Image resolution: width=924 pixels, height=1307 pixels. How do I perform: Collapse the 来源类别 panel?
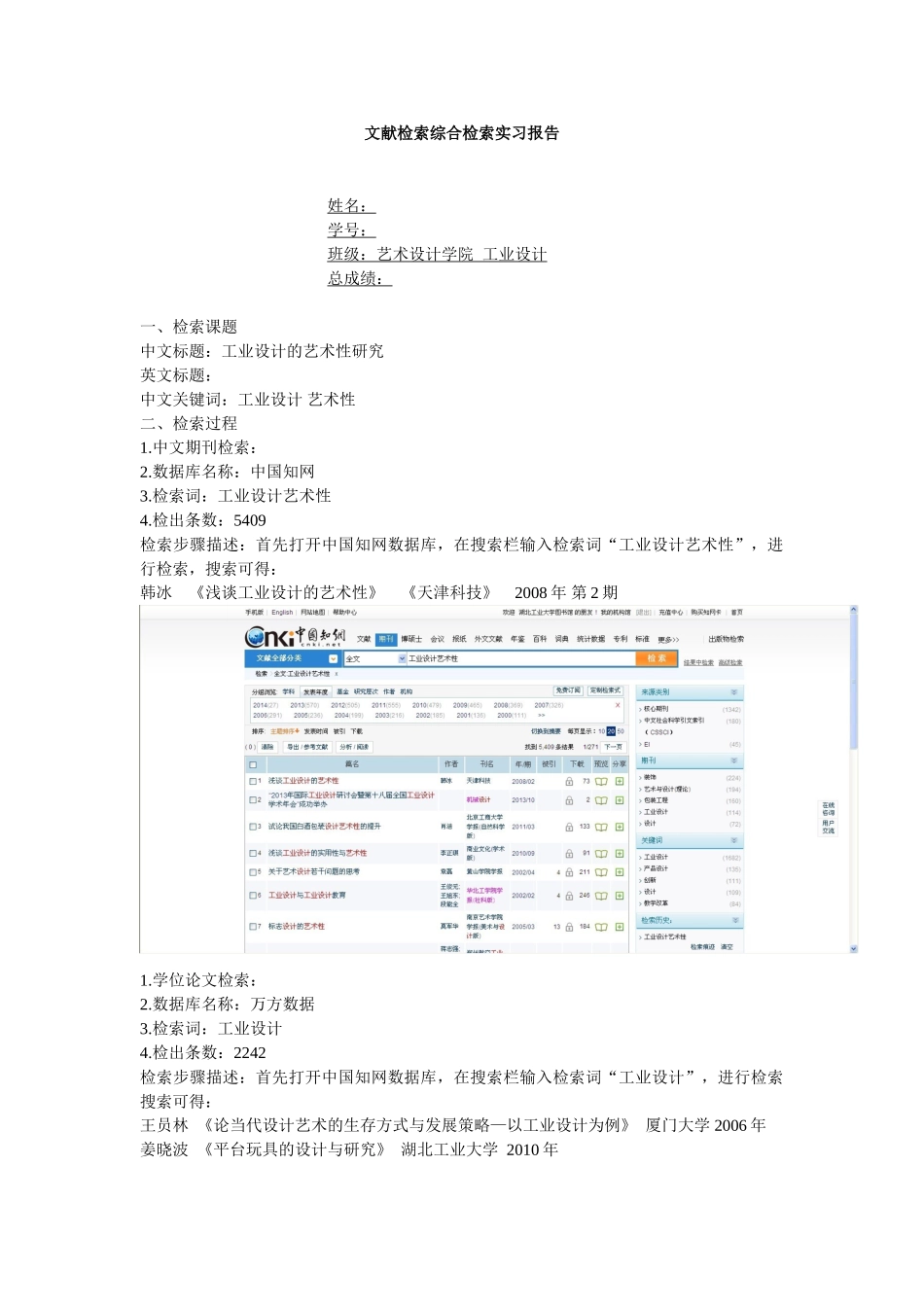[x=733, y=692]
